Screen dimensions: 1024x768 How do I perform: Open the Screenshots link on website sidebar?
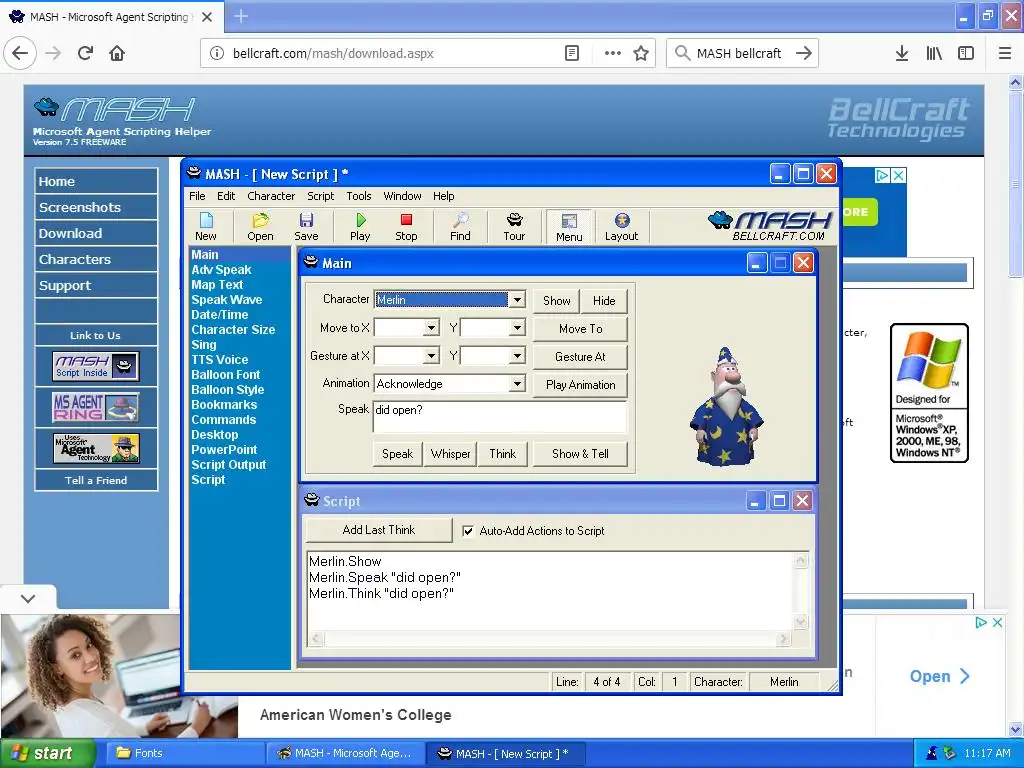coord(96,207)
